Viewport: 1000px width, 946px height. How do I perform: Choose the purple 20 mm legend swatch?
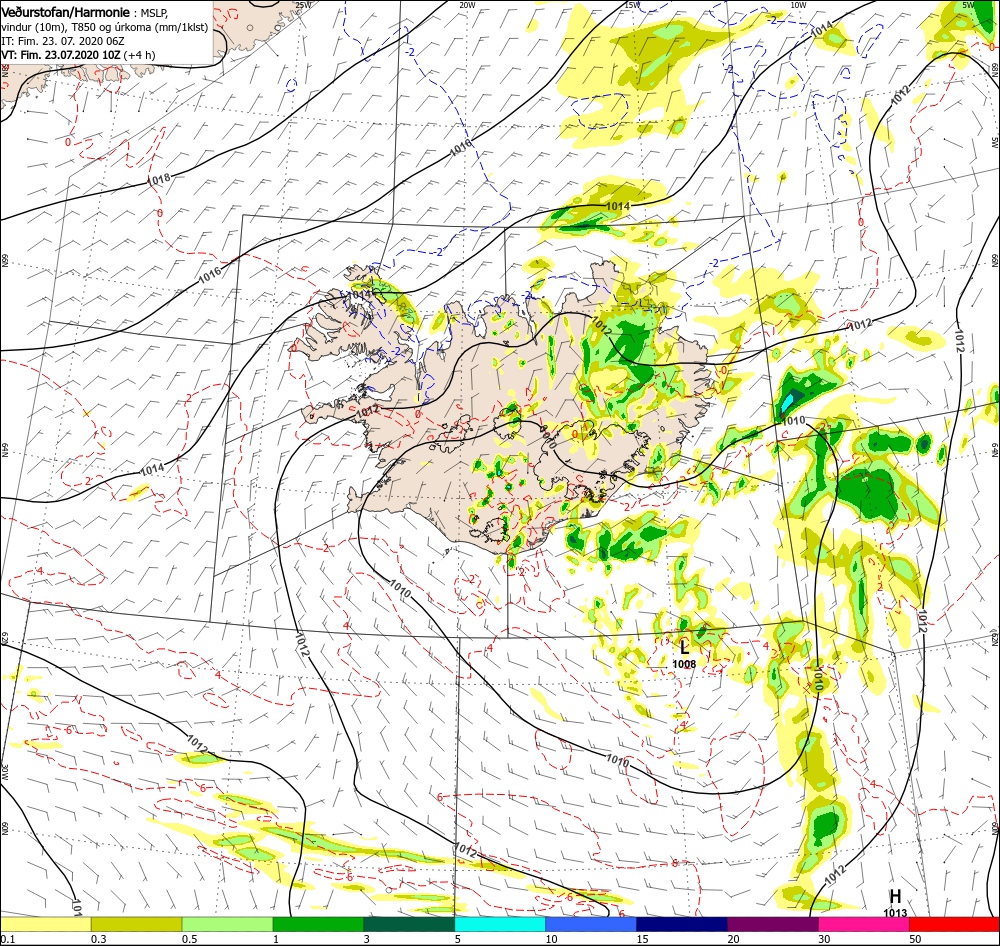click(772, 924)
